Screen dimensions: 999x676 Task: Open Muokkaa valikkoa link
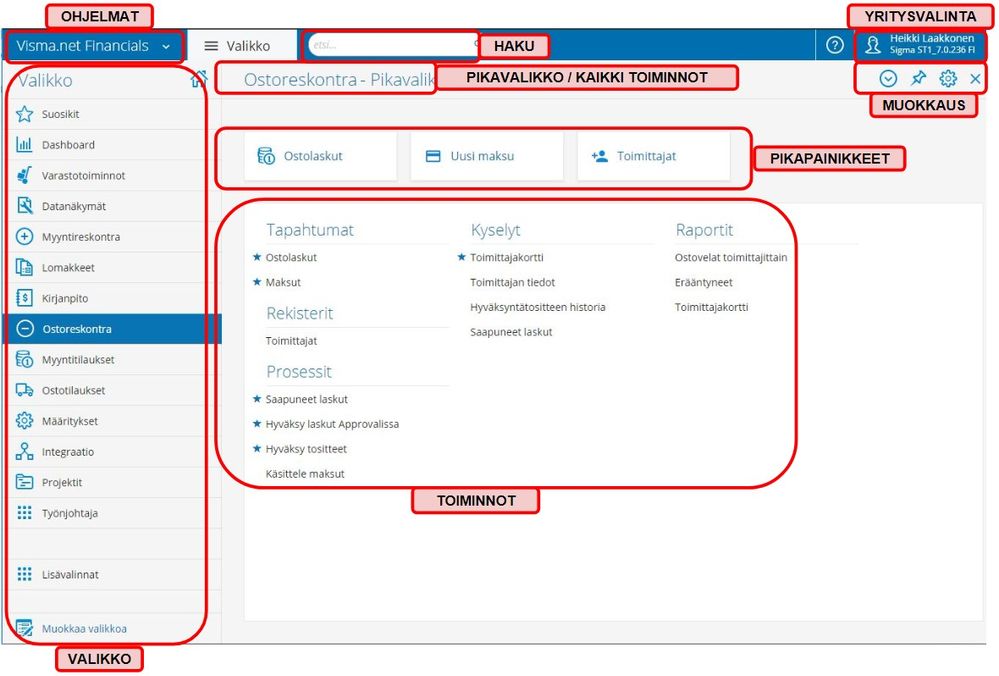click(x=84, y=628)
